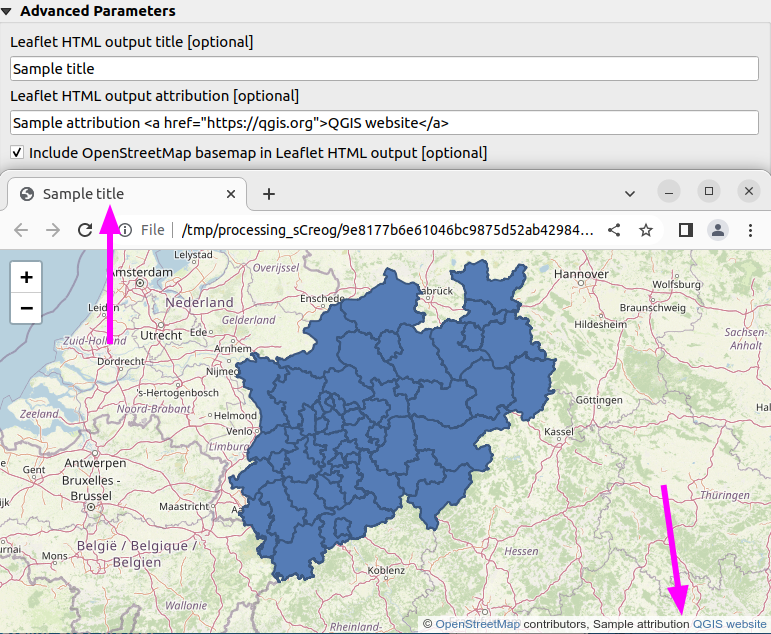Click the browser forward arrow
Viewport: 771px width, 634px height.
coord(53,230)
